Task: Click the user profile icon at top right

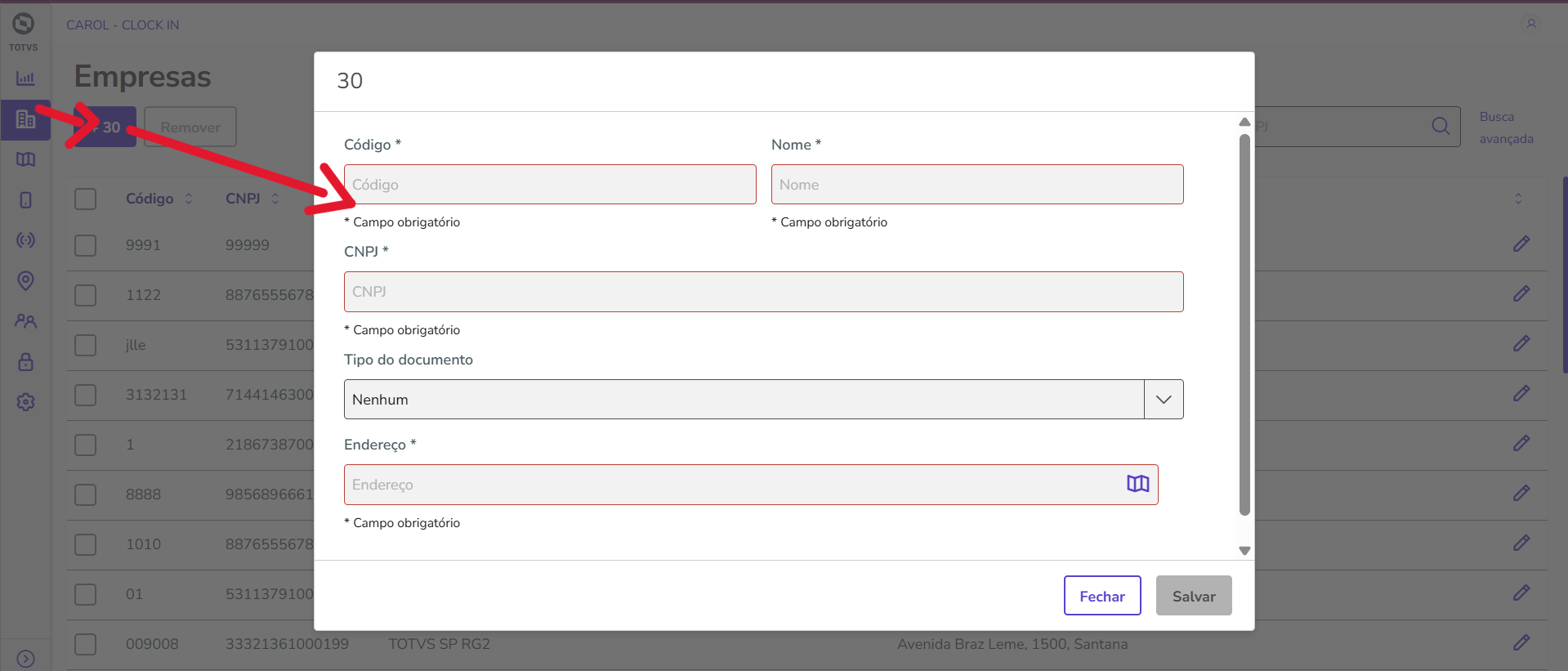Action: [x=1531, y=24]
